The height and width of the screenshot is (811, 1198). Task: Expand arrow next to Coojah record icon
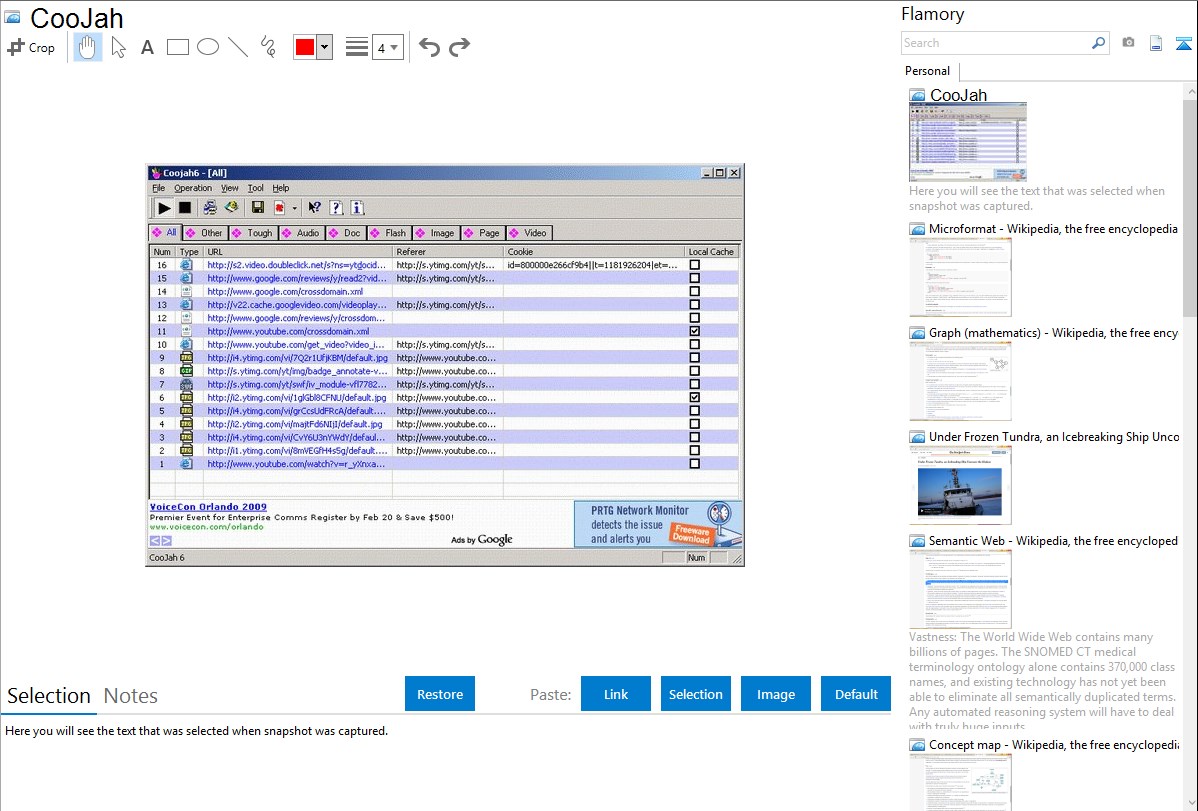(x=294, y=208)
